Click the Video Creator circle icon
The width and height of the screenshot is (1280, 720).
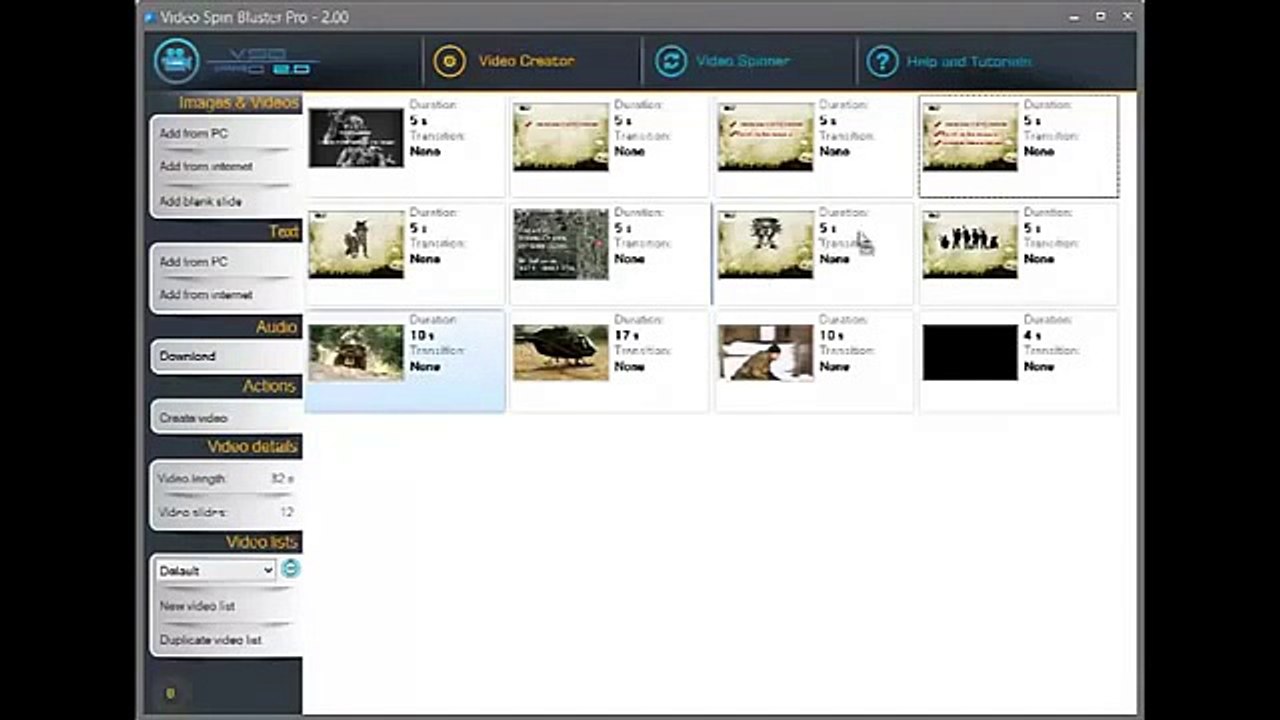450,61
